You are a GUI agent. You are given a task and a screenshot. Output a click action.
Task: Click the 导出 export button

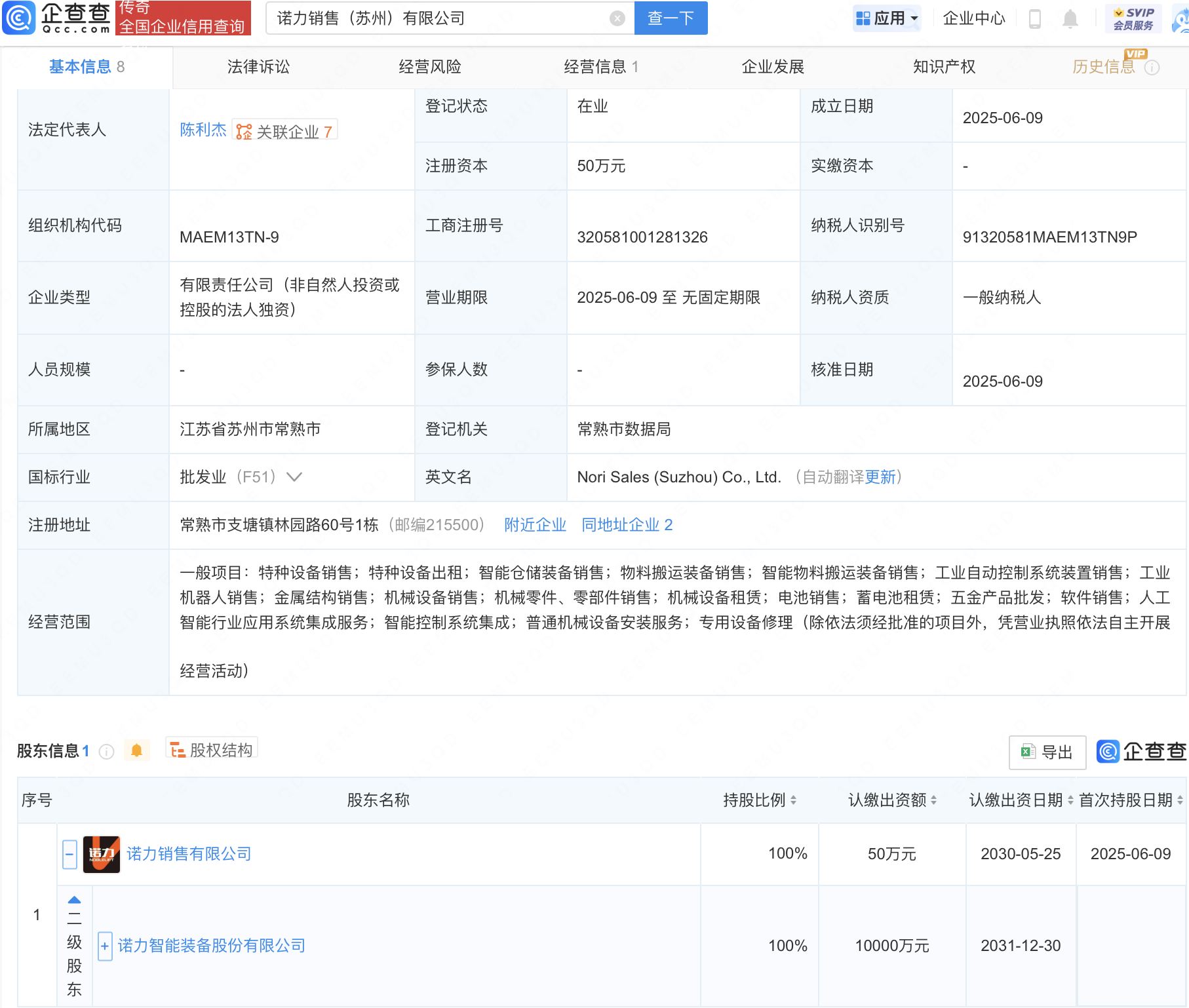pyautogui.click(x=1047, y=752)
